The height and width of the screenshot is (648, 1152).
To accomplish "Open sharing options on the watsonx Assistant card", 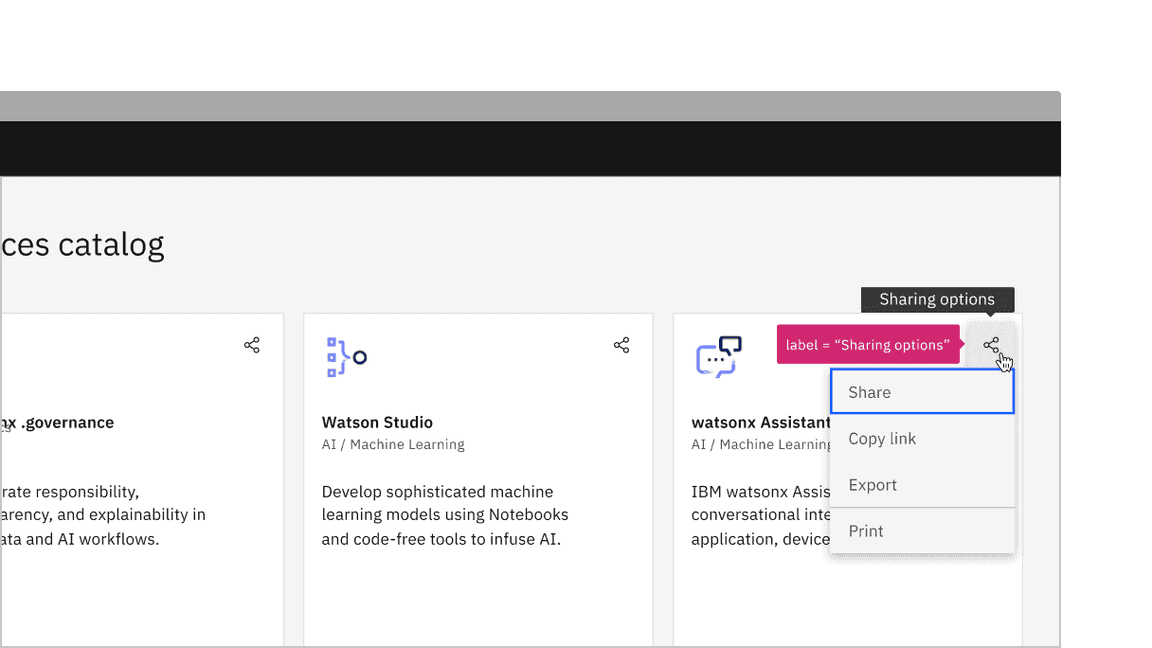I will point(991,345).
